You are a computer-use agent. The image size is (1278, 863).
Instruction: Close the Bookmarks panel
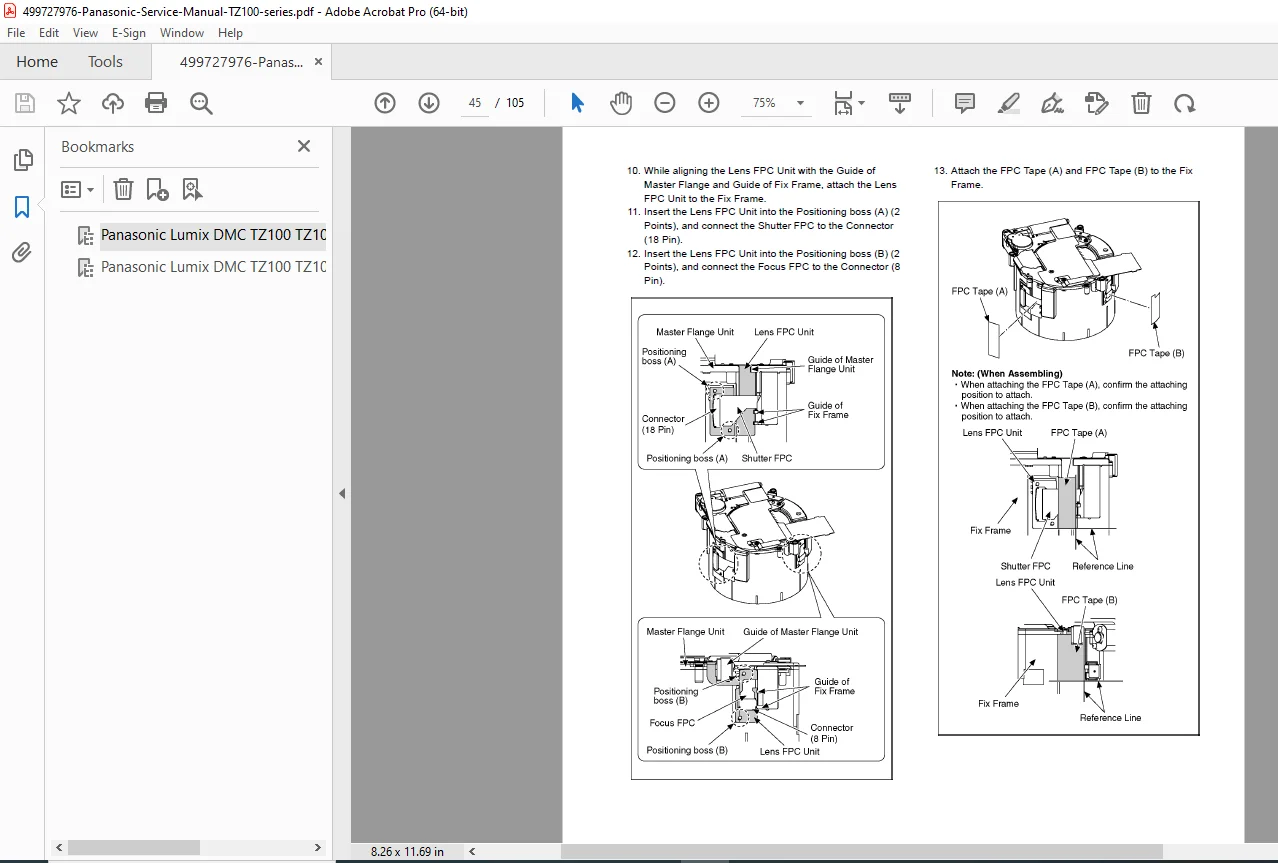304,146
